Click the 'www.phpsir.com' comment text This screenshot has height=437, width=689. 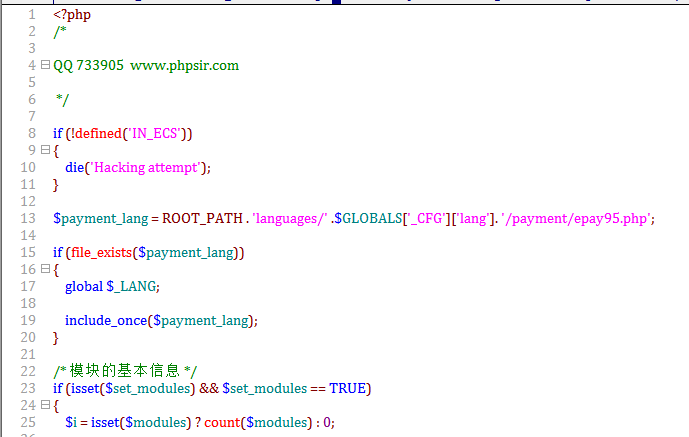pyautogui.click(x=185, y=65)
